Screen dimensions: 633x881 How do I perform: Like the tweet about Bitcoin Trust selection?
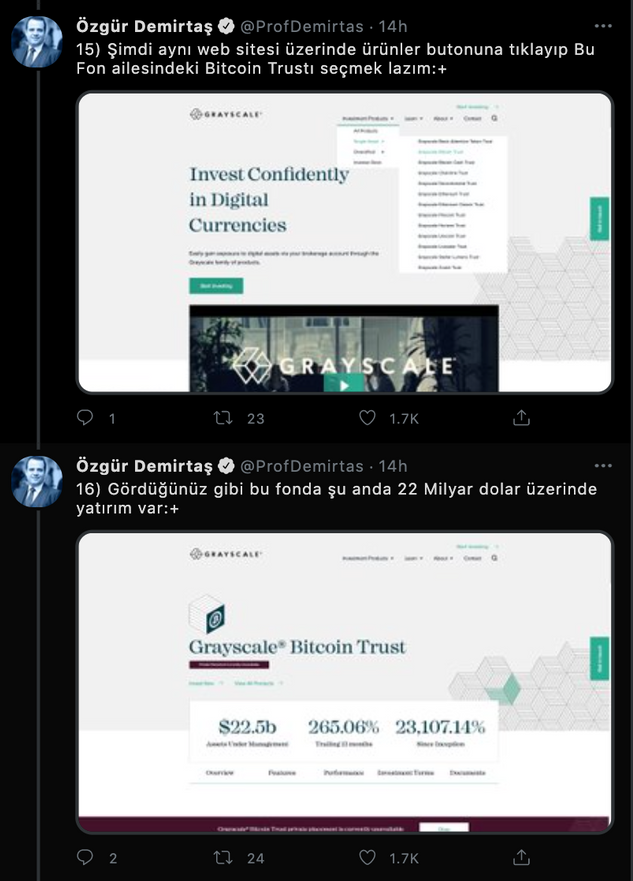pos(367,417)
